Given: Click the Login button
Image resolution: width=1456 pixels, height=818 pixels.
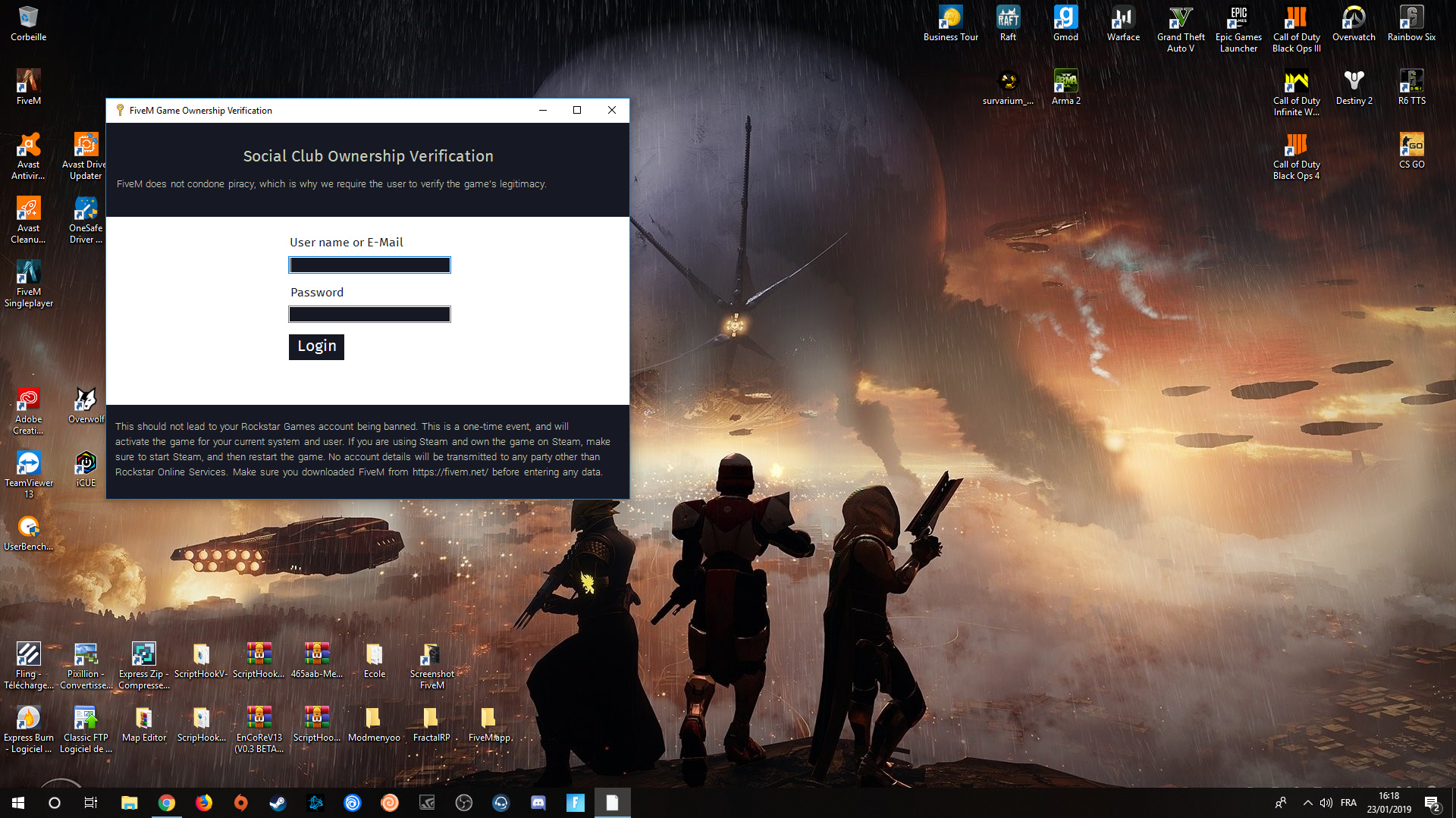Looking at the screenshot, I should click(316, 346).
